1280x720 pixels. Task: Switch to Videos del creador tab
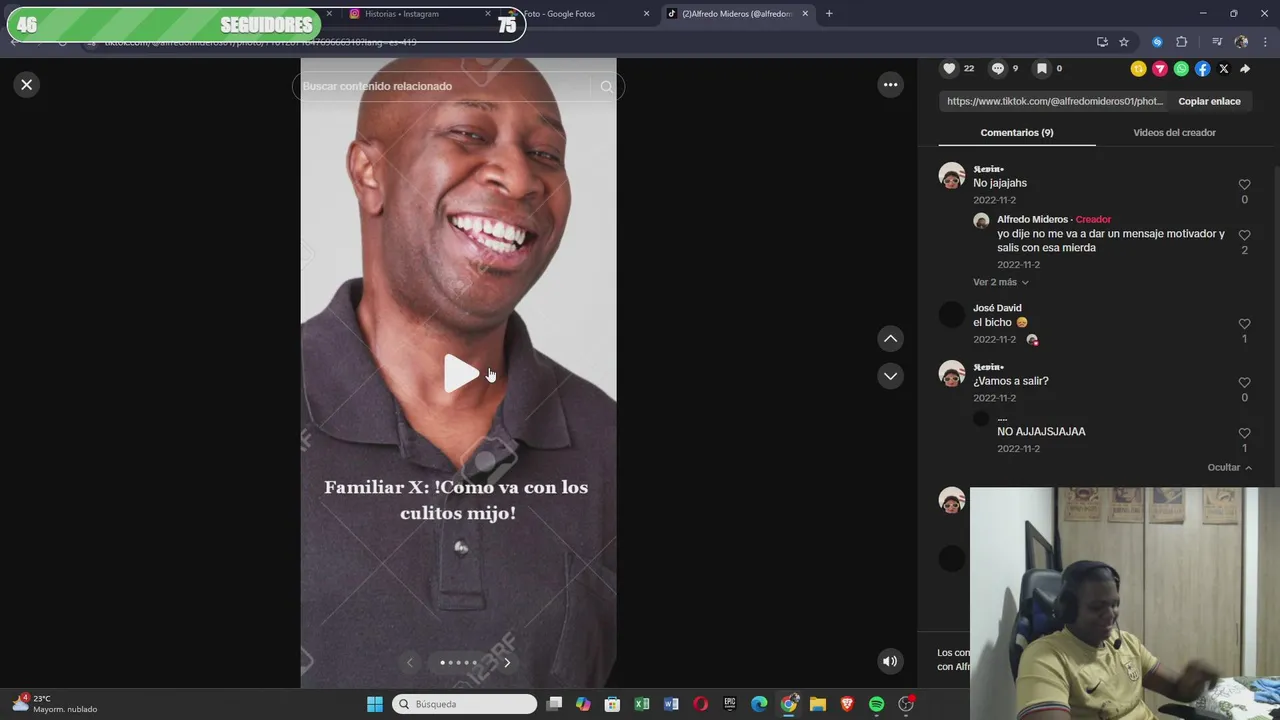click(x=1174, y=132)
